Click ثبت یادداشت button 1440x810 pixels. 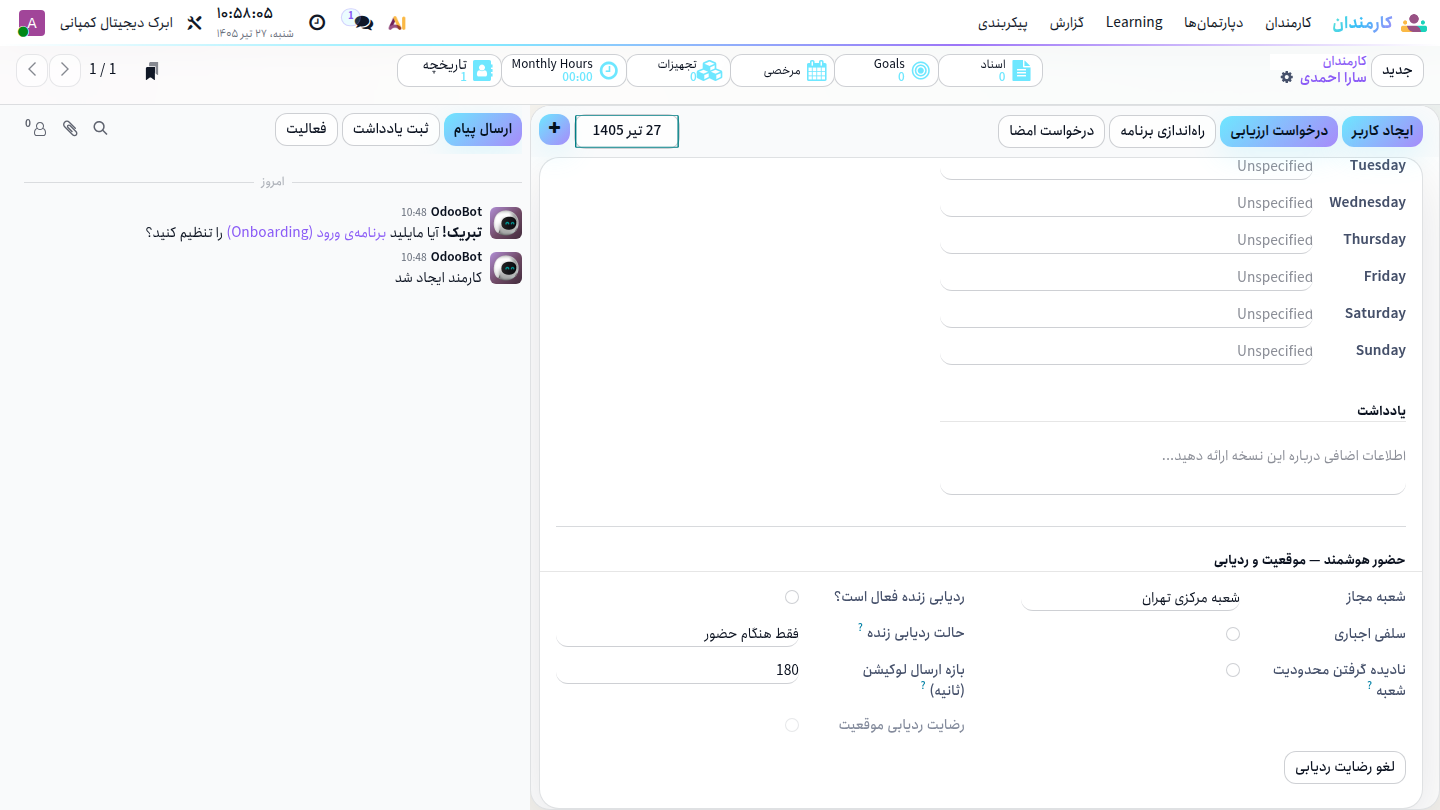tap(391, 129)
